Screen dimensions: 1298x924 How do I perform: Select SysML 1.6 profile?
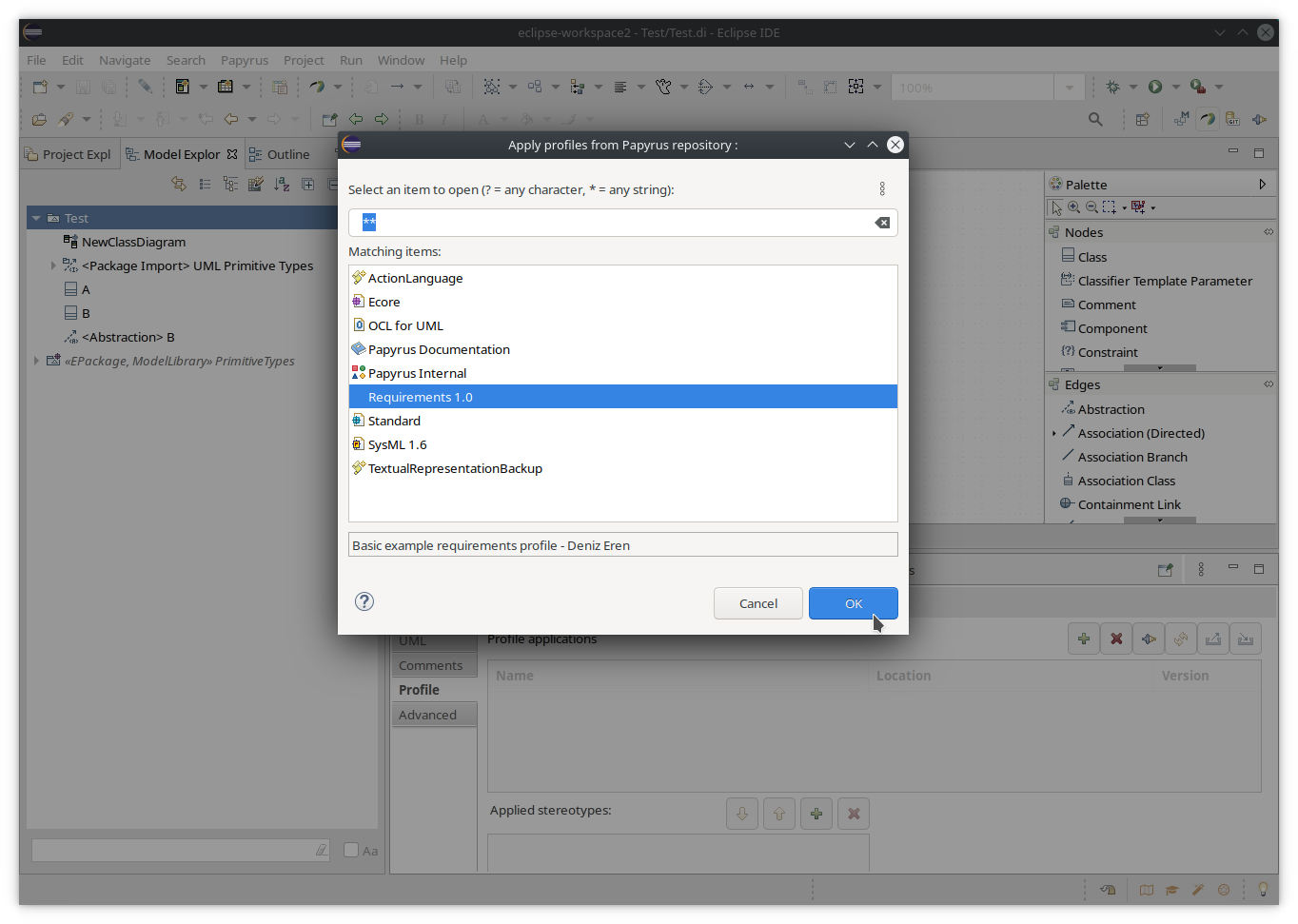click(x=623, y=444)
